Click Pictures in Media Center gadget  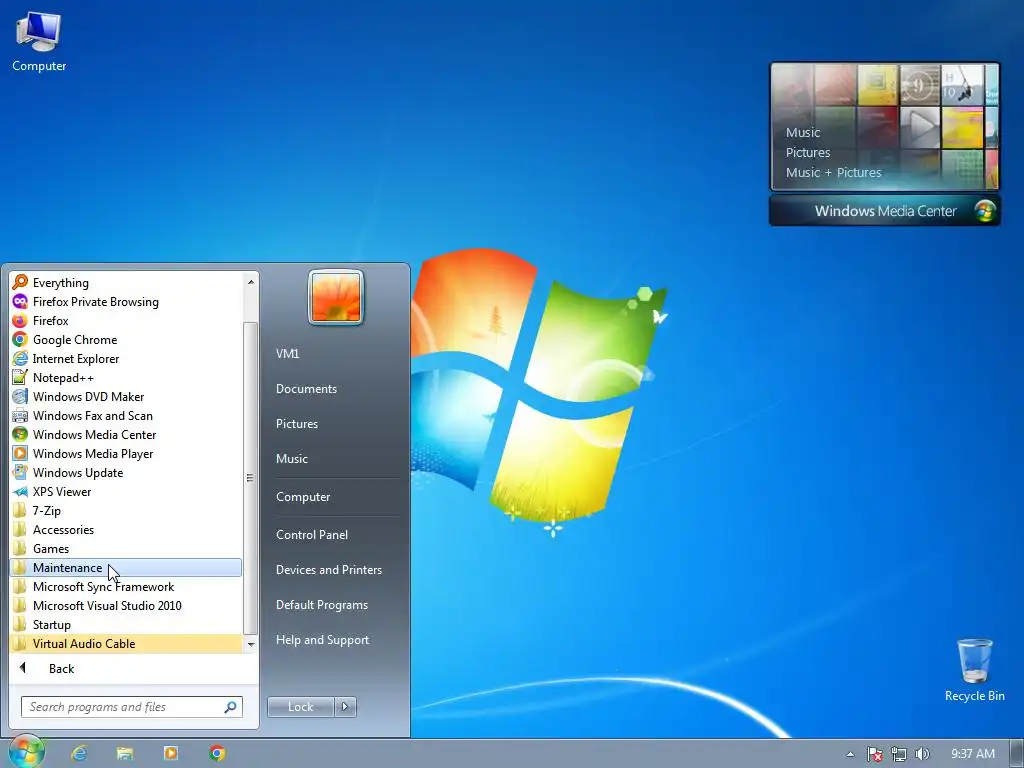click(x=808, y=153)
